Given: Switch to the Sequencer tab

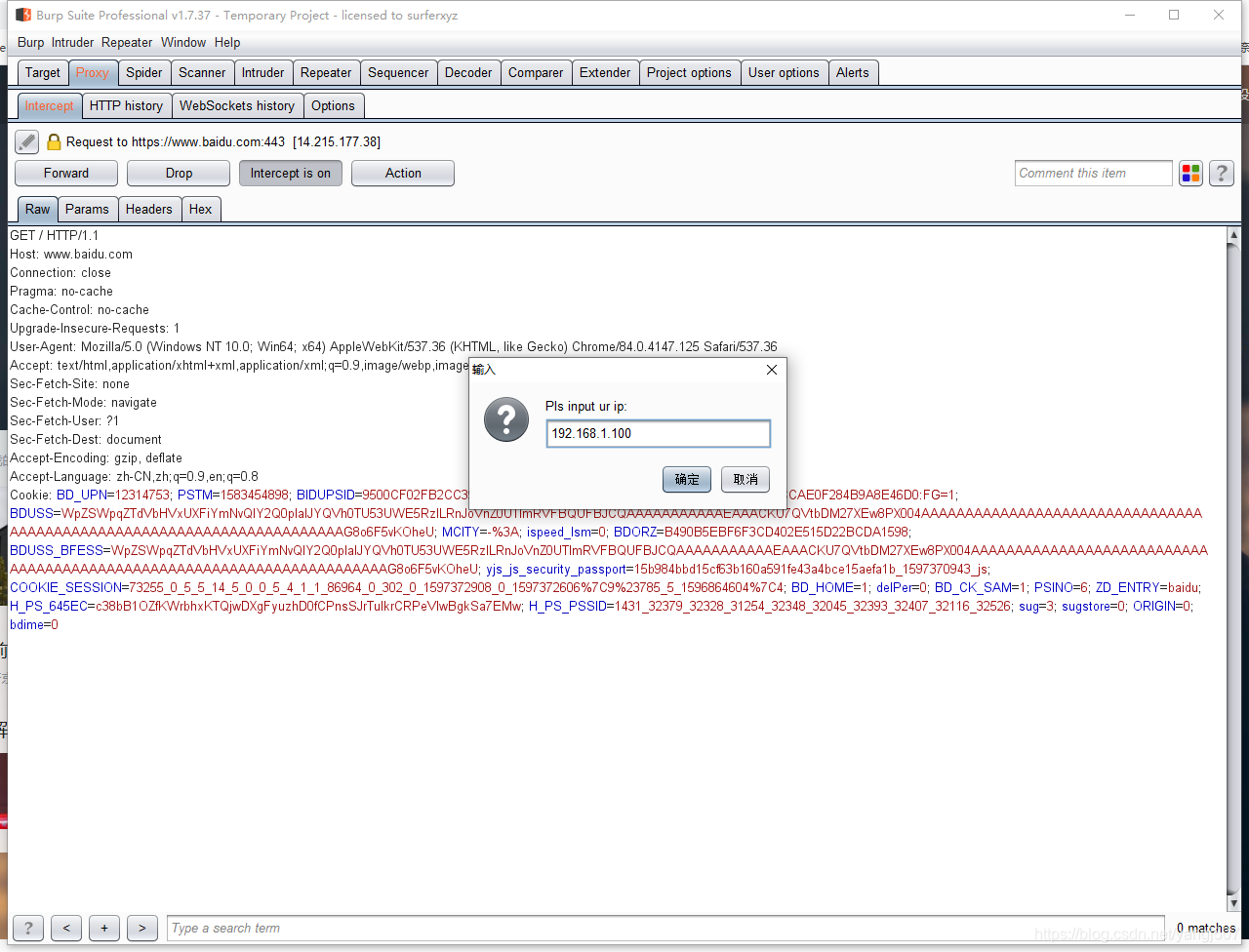Looking at the screenshot, I should pyautogui.click(x=398, y=73).
